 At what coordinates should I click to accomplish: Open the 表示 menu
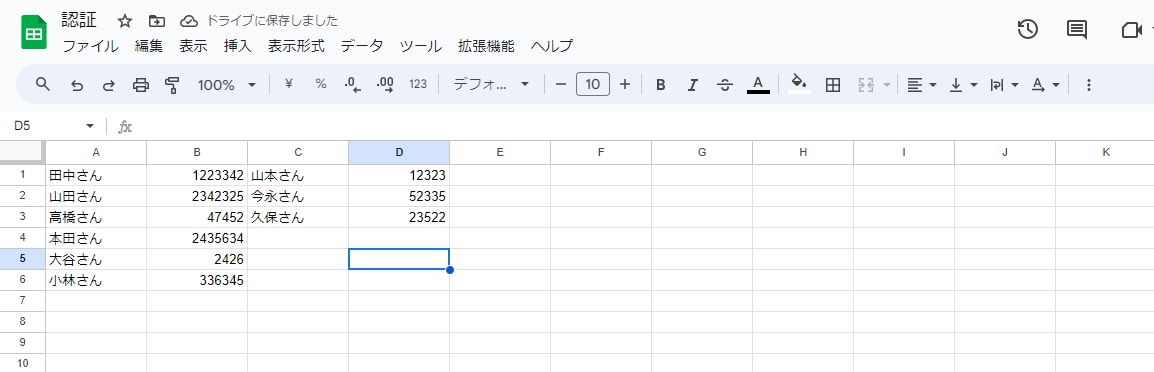tap(193, 46)
